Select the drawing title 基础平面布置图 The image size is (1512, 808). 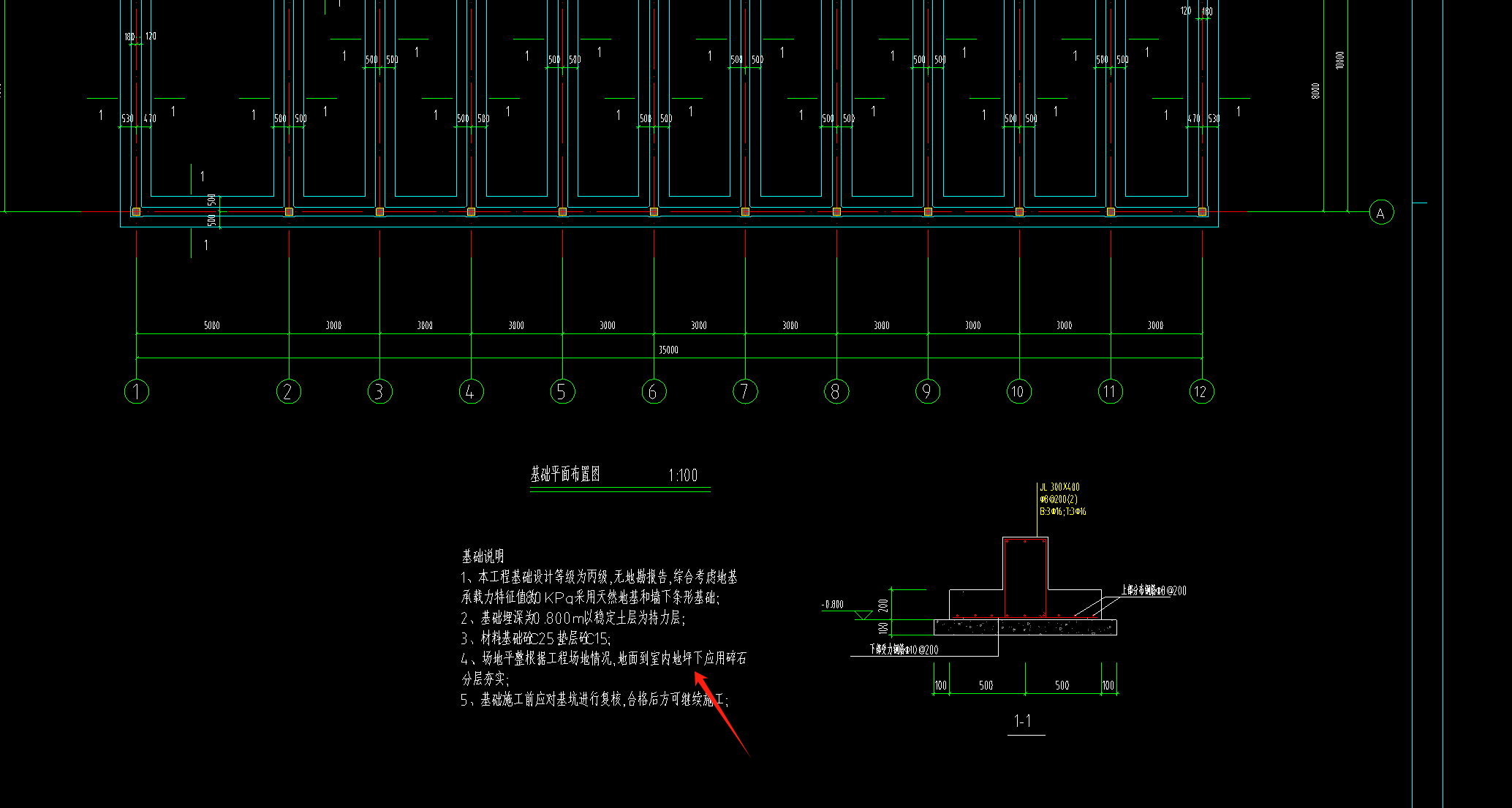(x=565, y=474)
